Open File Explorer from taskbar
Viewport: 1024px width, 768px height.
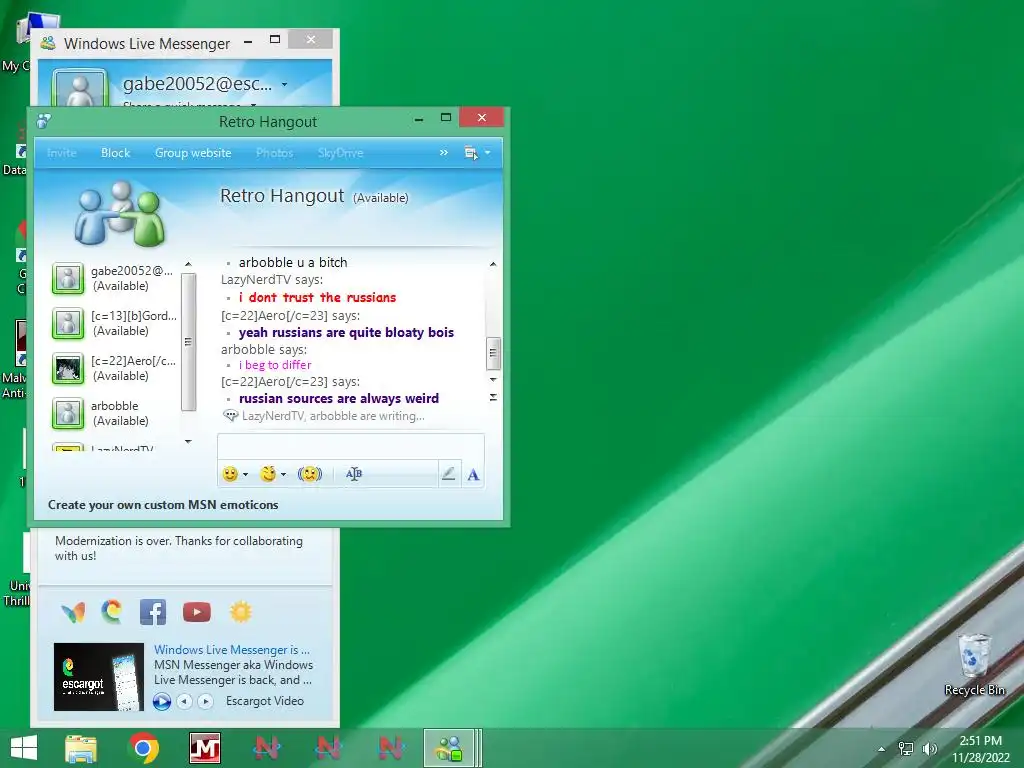coord(81,748)
